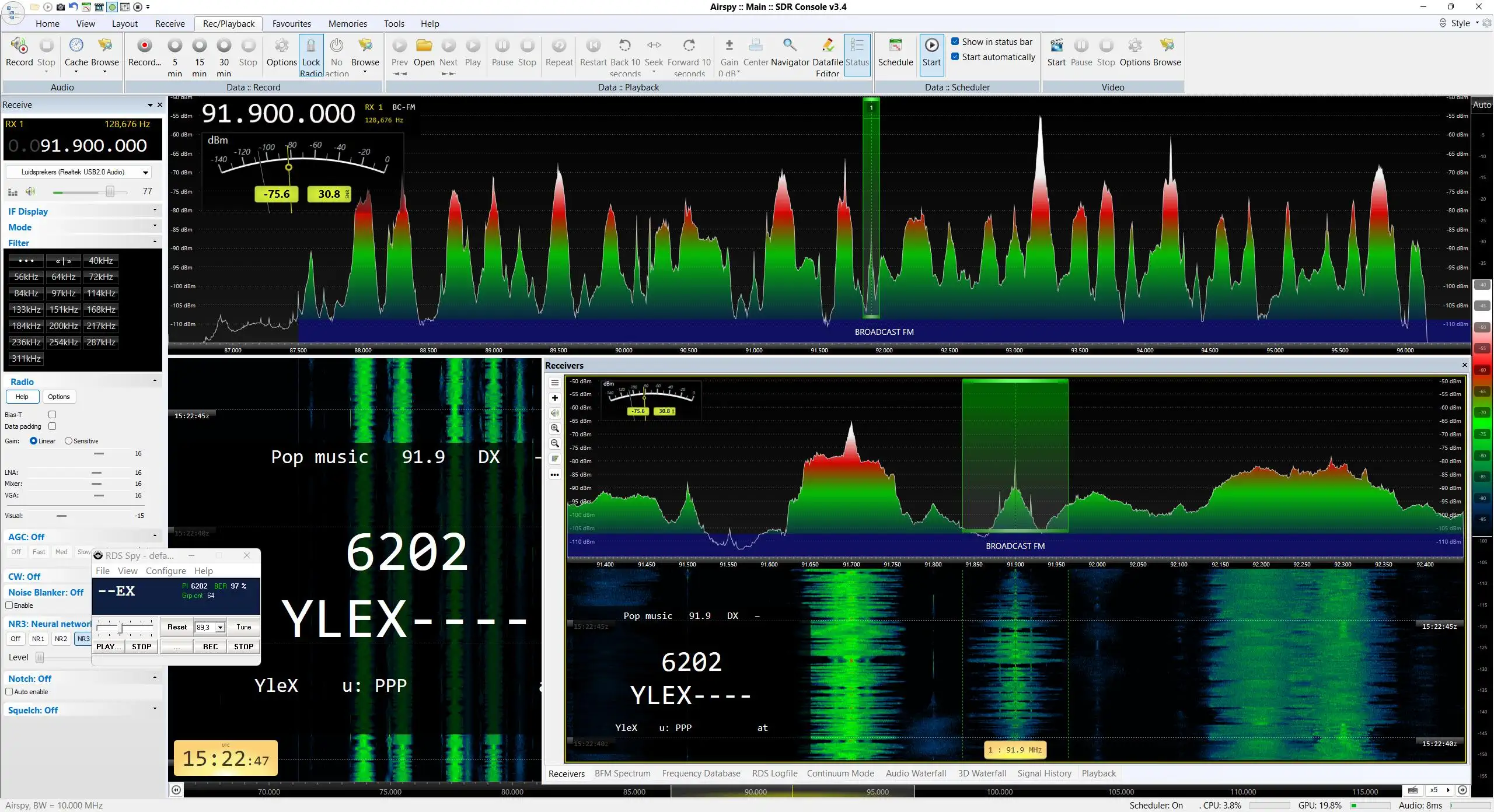Click the Repeat playback icon
Screen dimensions: 1494x812
pos(559,52)
